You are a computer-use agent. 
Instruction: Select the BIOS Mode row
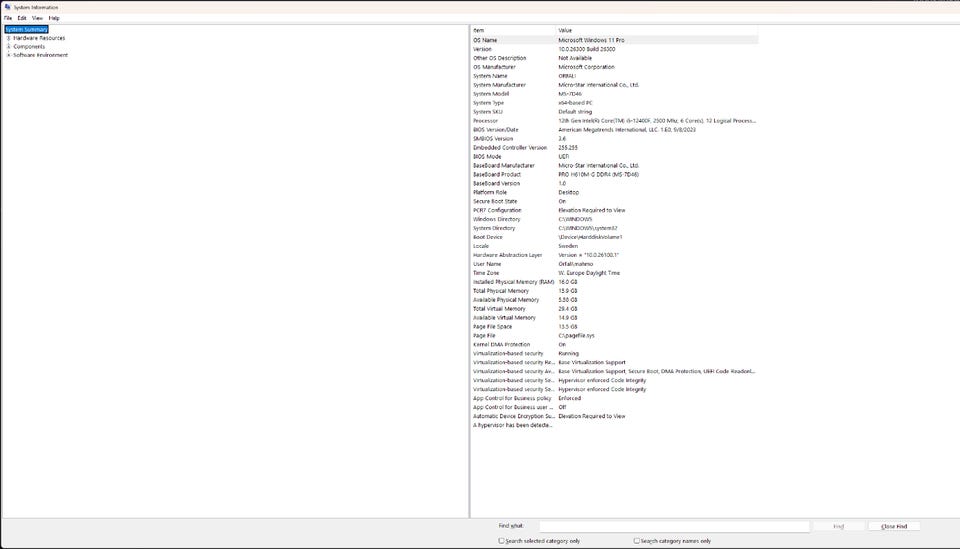(615, 157)
